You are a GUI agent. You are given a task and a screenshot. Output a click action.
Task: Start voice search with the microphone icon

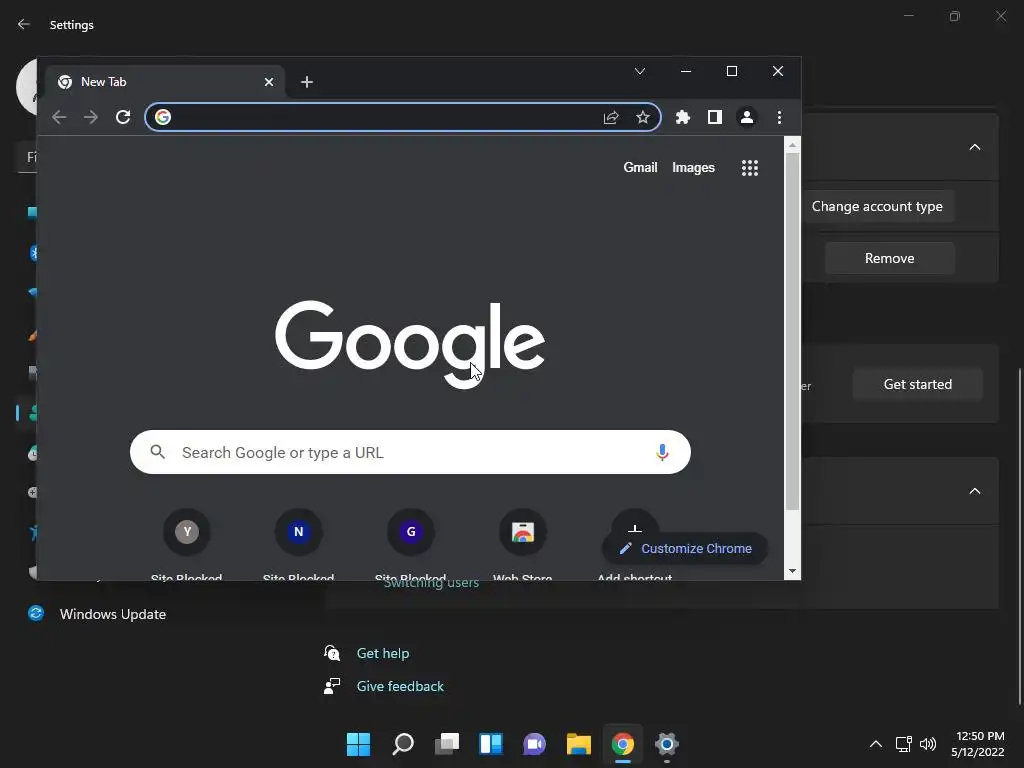click(662, 452)
